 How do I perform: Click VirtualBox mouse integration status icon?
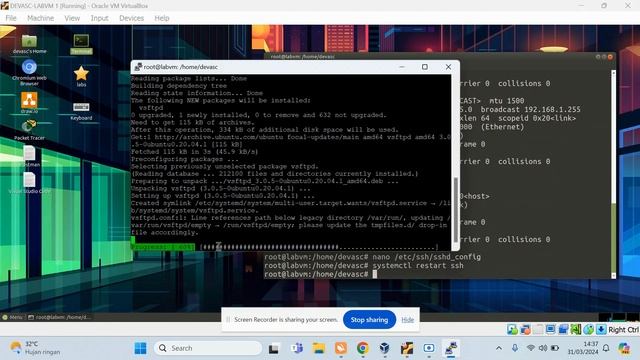pyautogui.click(x=588, y=329)
